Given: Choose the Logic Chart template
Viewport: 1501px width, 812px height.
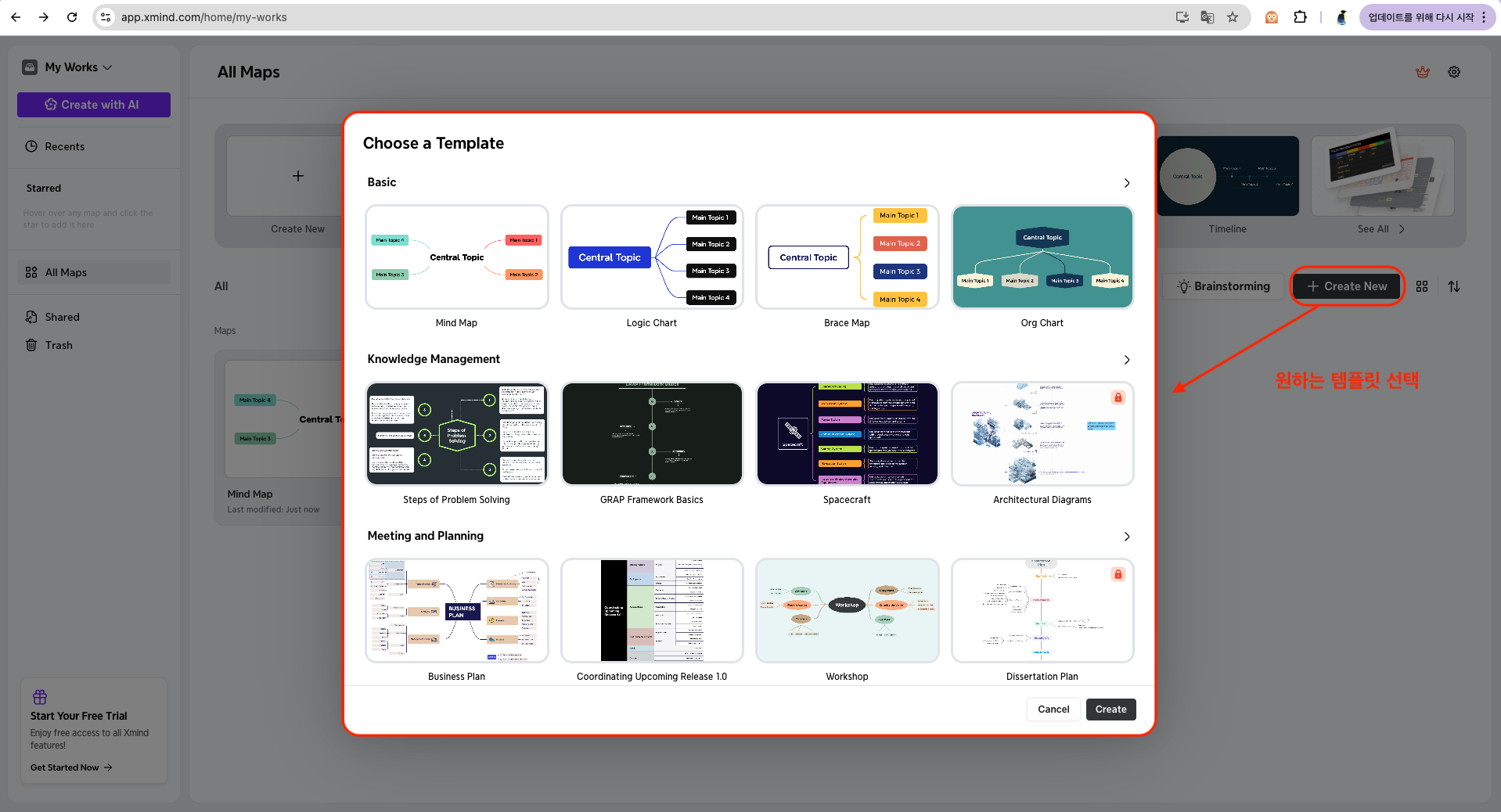Looking at the screenshot, I should pyautogui.click(x=651, y=257).
